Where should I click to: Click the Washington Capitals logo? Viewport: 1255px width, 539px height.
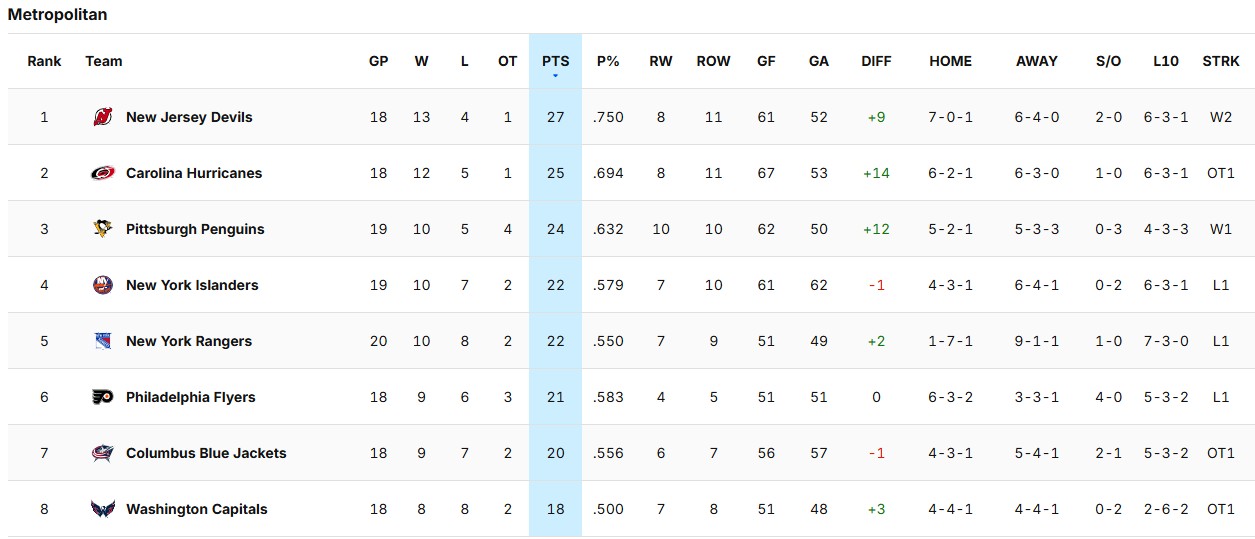tap(103, 509)
